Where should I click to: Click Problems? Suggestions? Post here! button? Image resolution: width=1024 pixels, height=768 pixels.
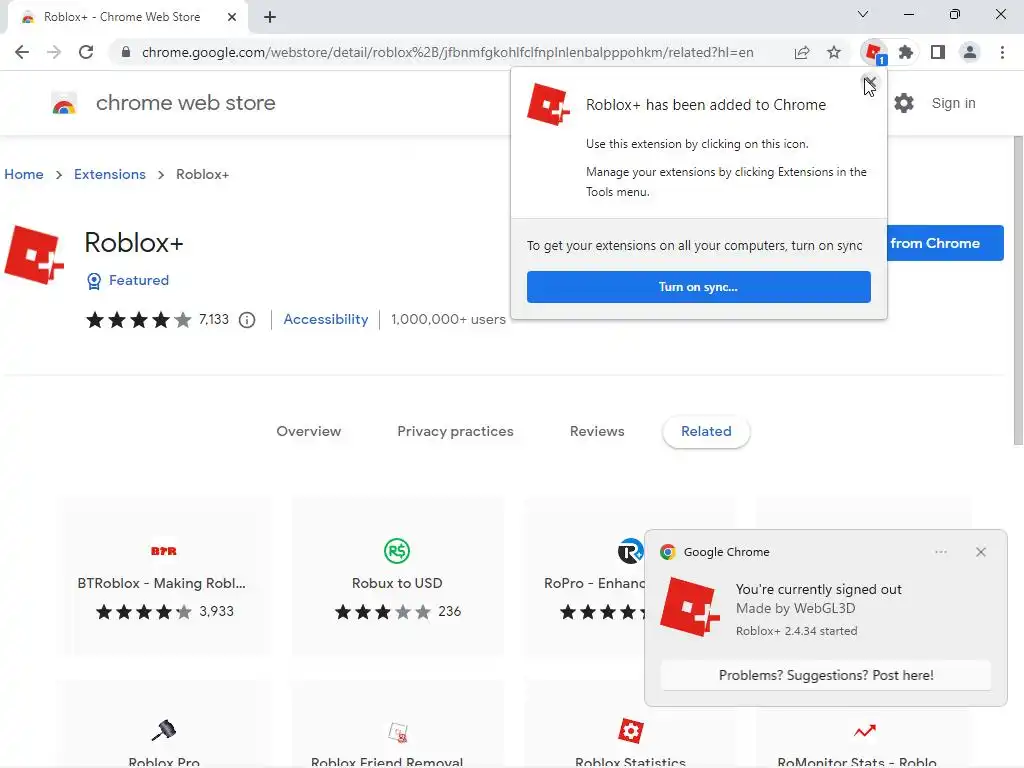pos(826,675)
